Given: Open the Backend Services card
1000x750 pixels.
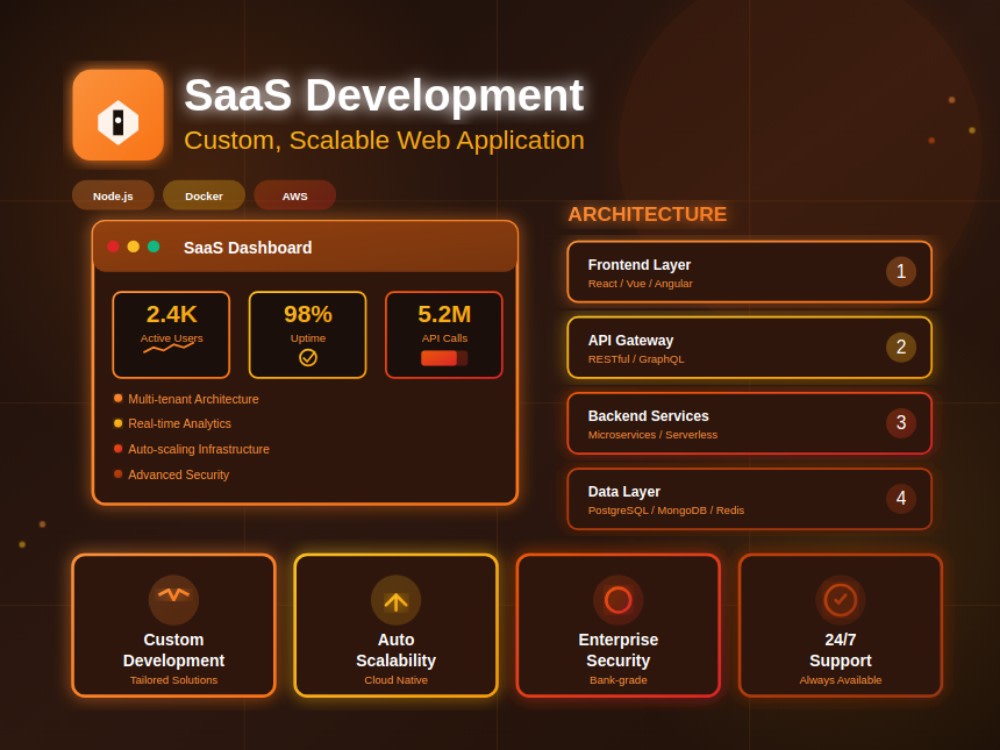Looking at the screenshot, I should point(749,423).
